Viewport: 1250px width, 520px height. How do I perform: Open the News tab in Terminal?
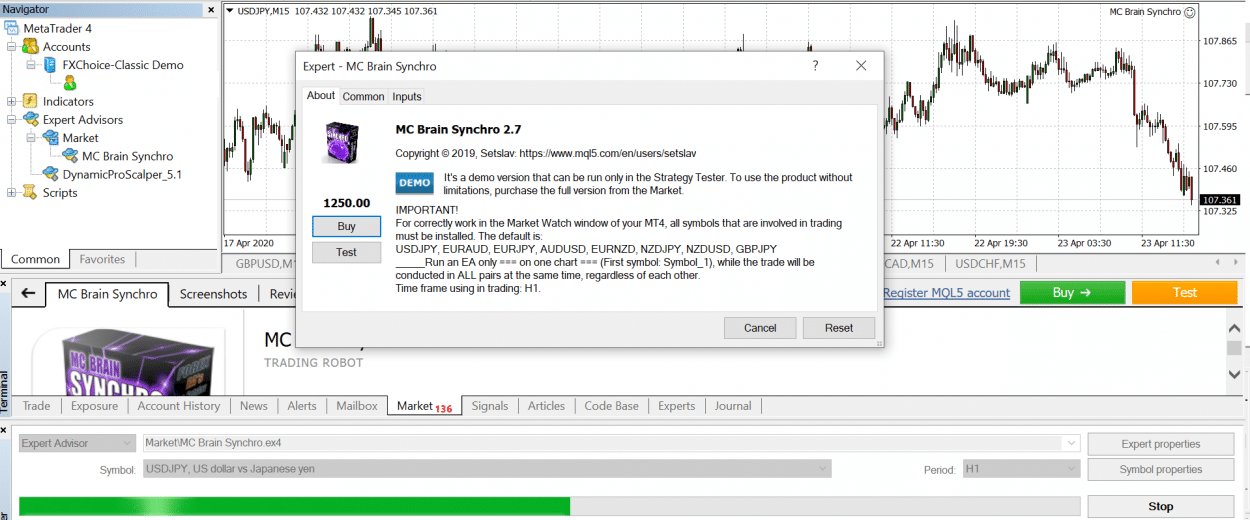(x=254, y=406)
